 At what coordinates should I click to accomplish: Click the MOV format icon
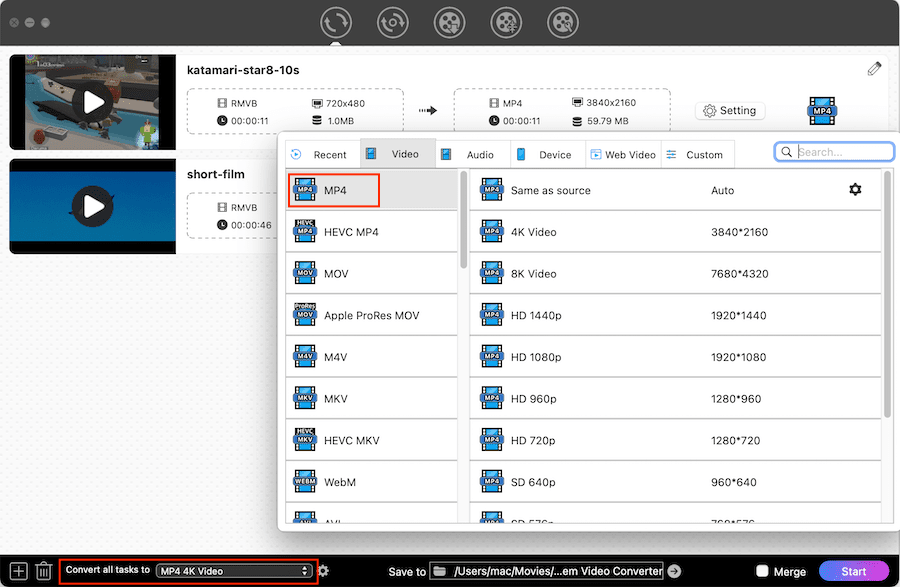pyautogui.click(x=305, y=273)
